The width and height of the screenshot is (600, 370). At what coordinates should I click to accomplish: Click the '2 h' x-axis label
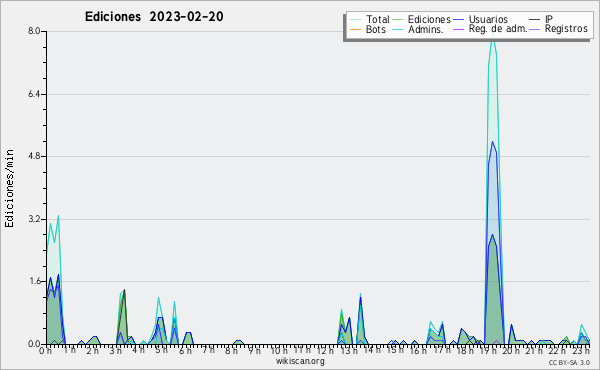[92, 351]
